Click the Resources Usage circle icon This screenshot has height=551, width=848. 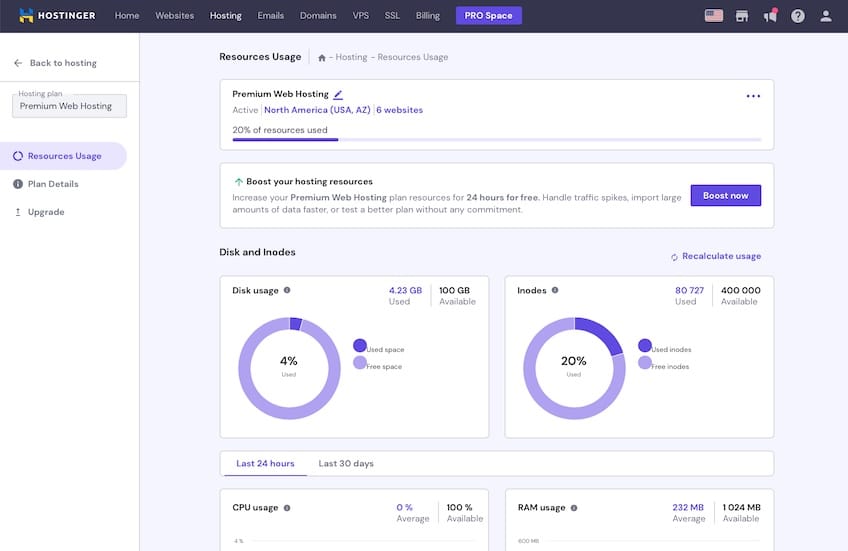tap(18, 156)
